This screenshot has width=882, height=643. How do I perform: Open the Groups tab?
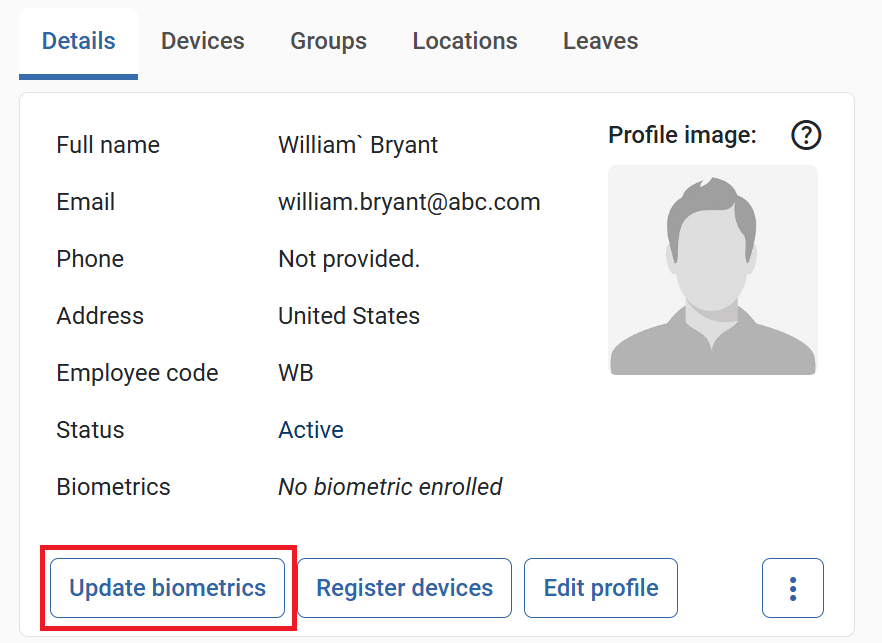click(328, 40)
